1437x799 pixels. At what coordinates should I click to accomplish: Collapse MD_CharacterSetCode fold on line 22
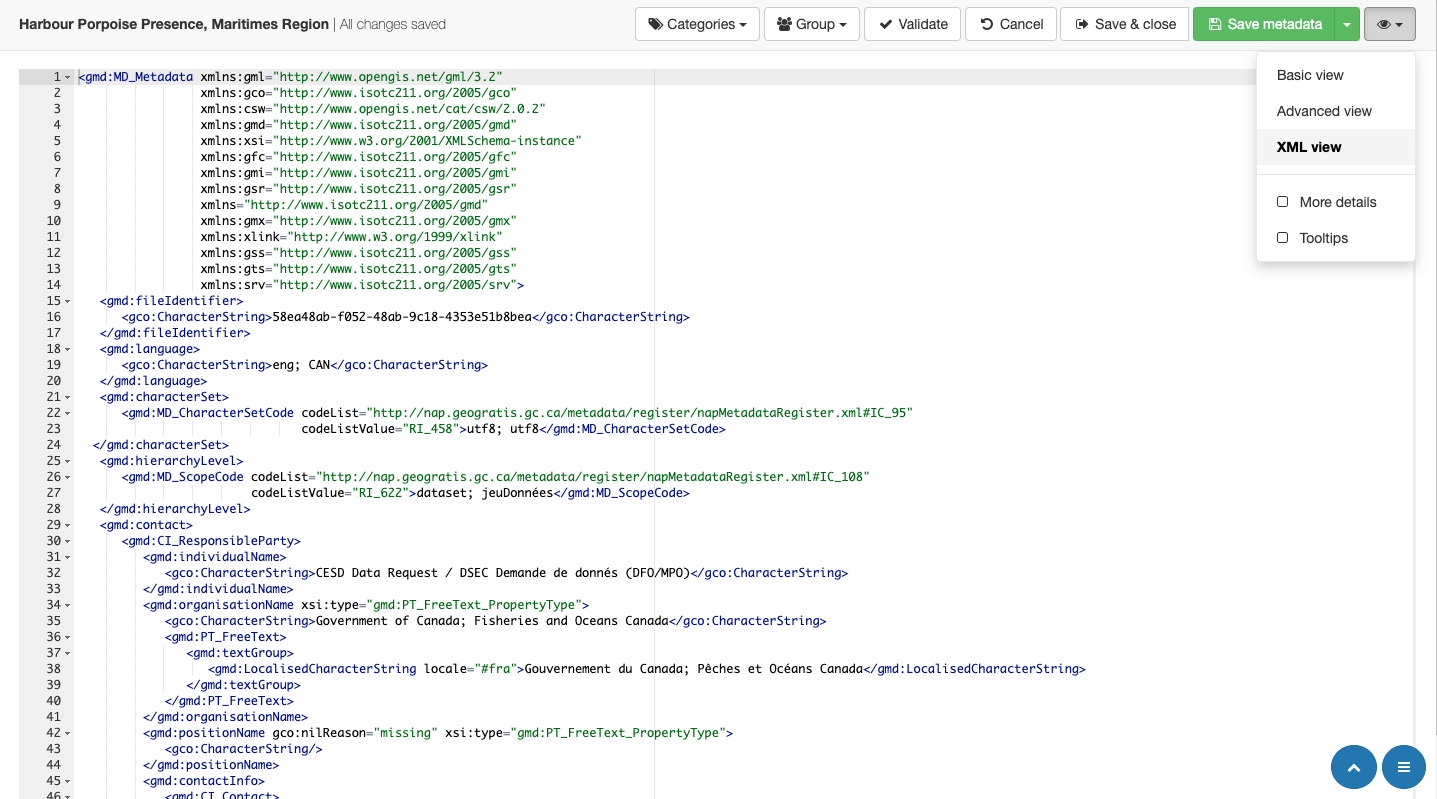(67, 413)
